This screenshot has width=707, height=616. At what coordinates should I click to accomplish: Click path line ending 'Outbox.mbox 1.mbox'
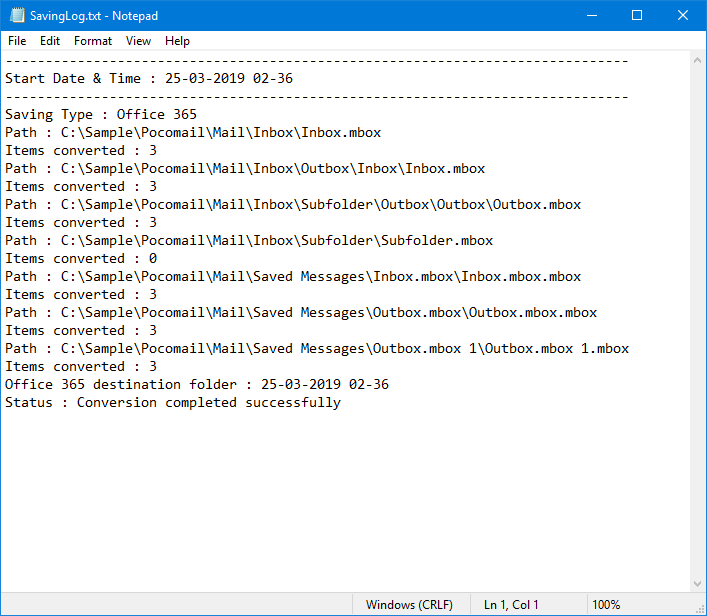pos(317,349)
